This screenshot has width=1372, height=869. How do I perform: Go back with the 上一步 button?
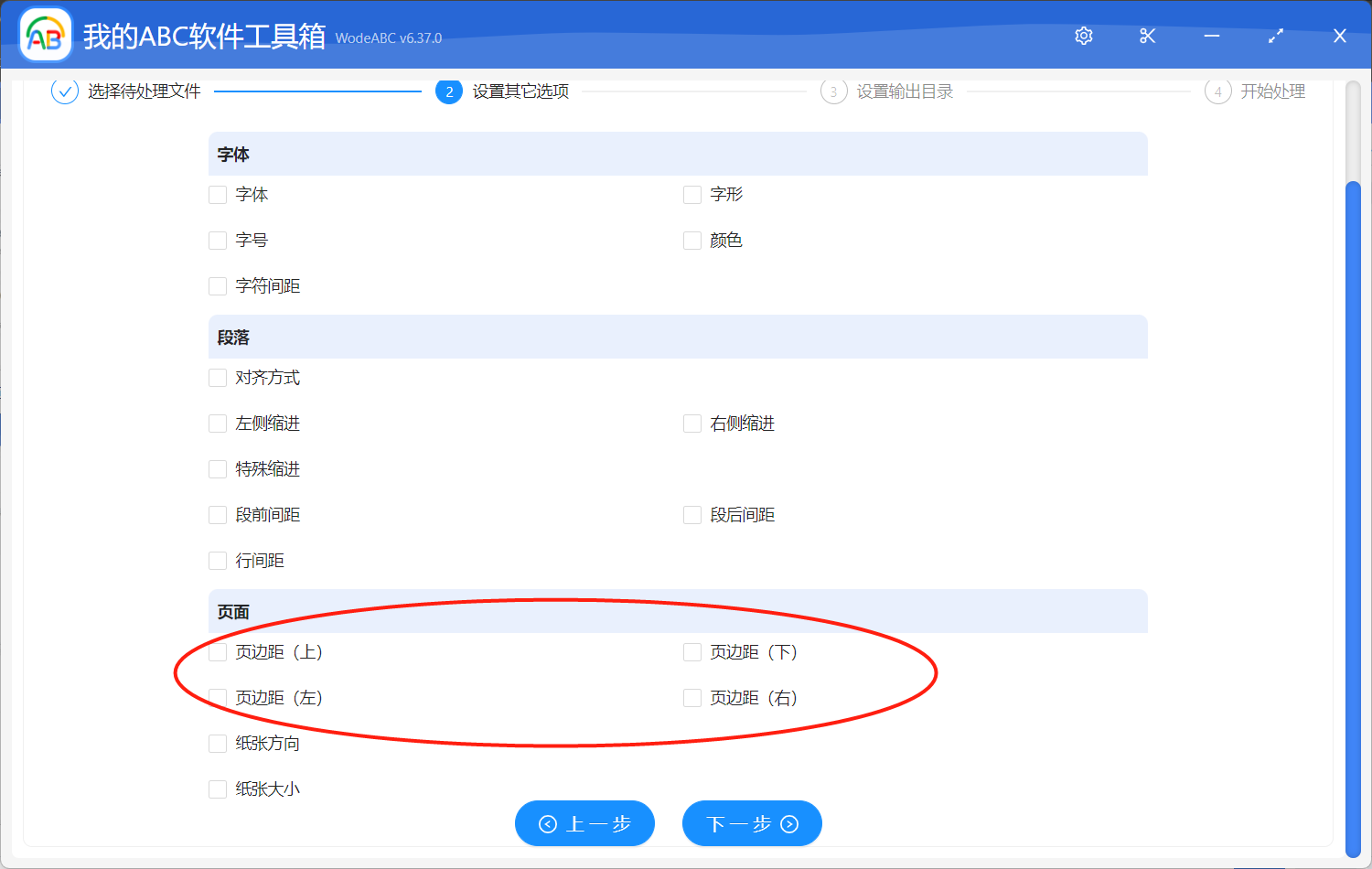click(x=584, y=823)
